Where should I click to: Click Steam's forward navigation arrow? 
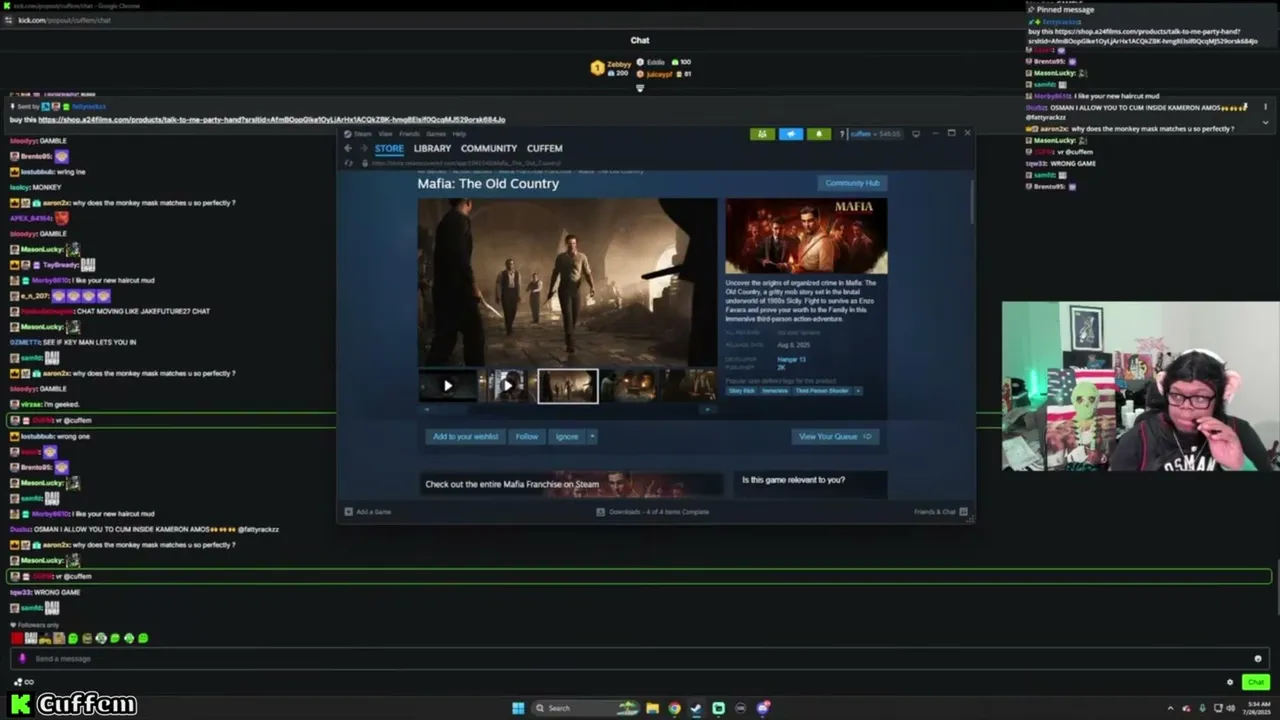(x=363, y=148)
